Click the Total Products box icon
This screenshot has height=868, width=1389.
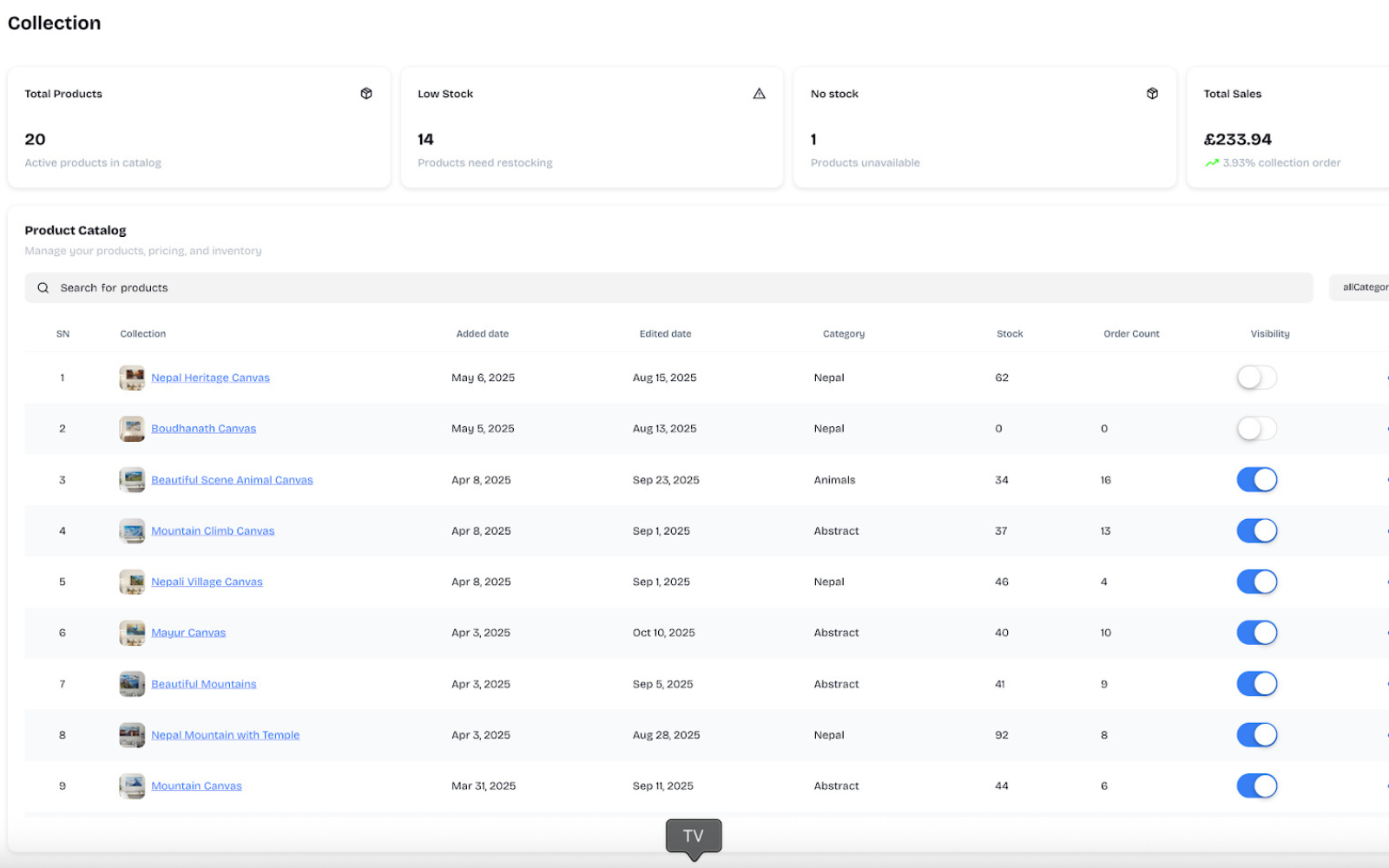[366, 94]
